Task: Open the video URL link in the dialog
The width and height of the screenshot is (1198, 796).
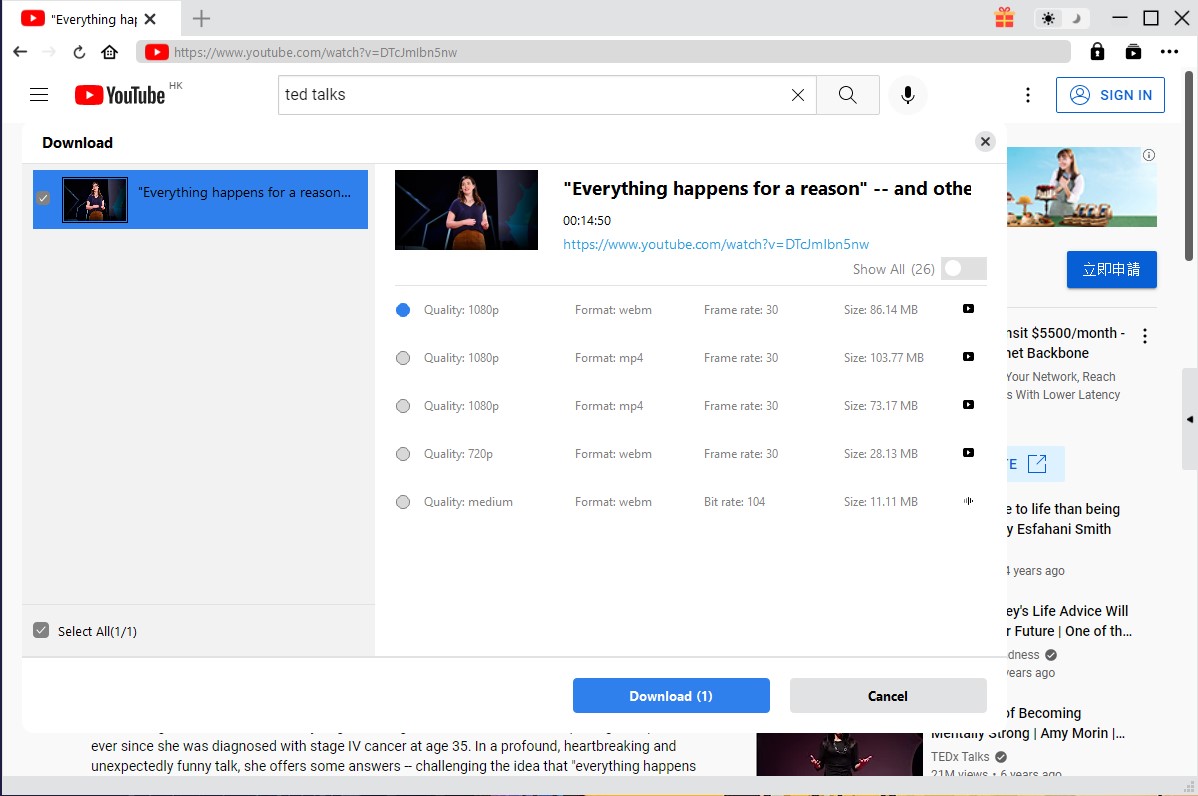Action: pyautogui.click(x=715, y=244)
